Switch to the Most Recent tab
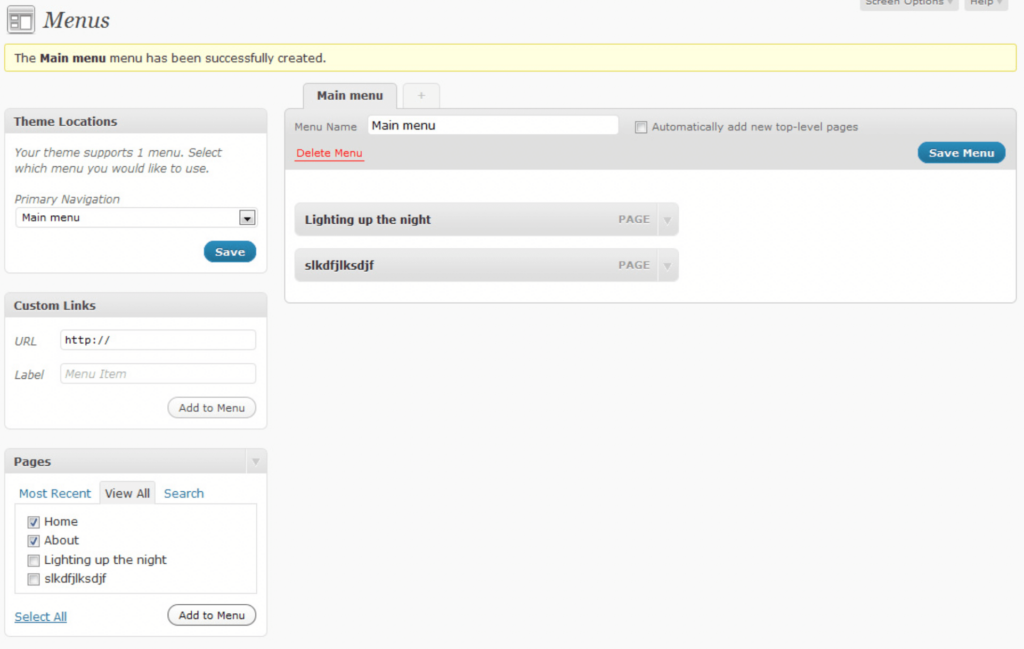 pyautogui.click(x=55, y=493)
